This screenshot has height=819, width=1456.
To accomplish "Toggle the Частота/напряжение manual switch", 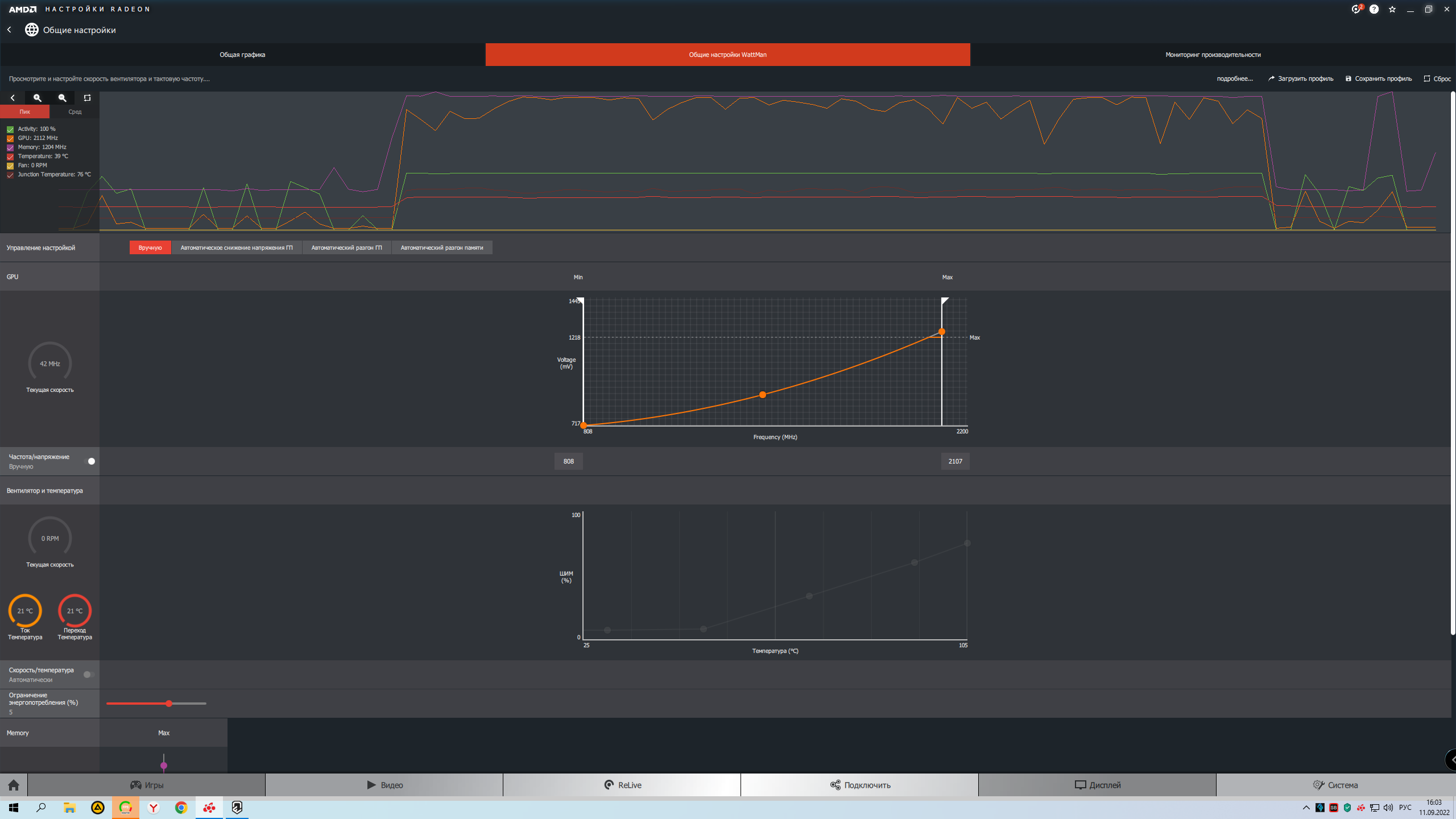I will click(89, 461).
